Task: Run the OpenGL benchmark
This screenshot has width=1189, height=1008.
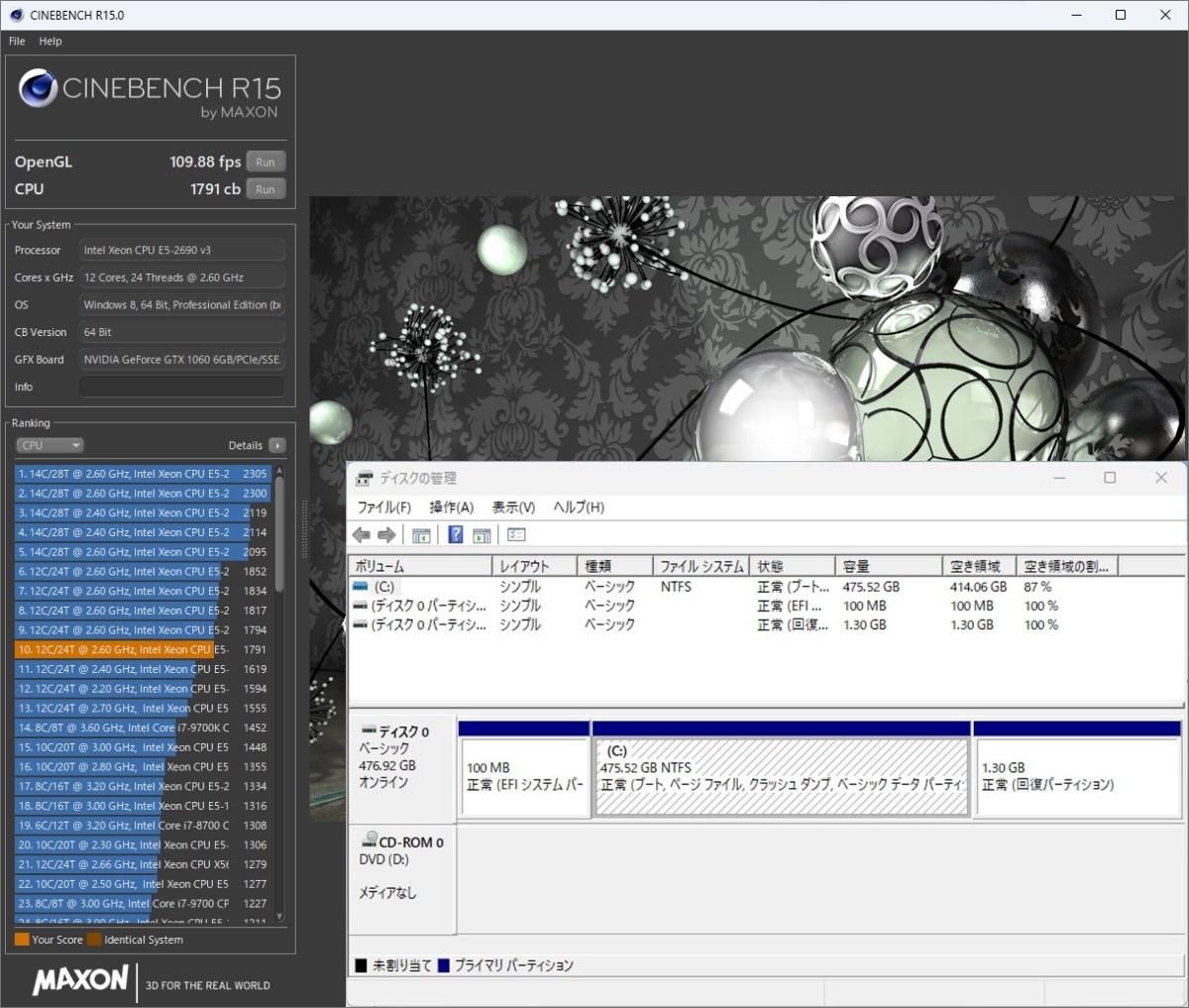Action: pyautogui.click(x=266, y=162)
